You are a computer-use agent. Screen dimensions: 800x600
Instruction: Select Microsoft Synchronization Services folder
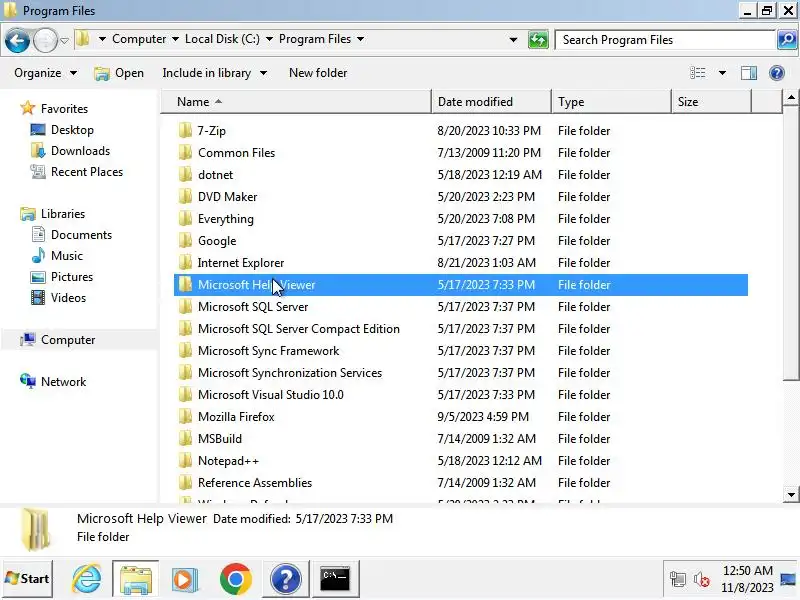(290, 372)
